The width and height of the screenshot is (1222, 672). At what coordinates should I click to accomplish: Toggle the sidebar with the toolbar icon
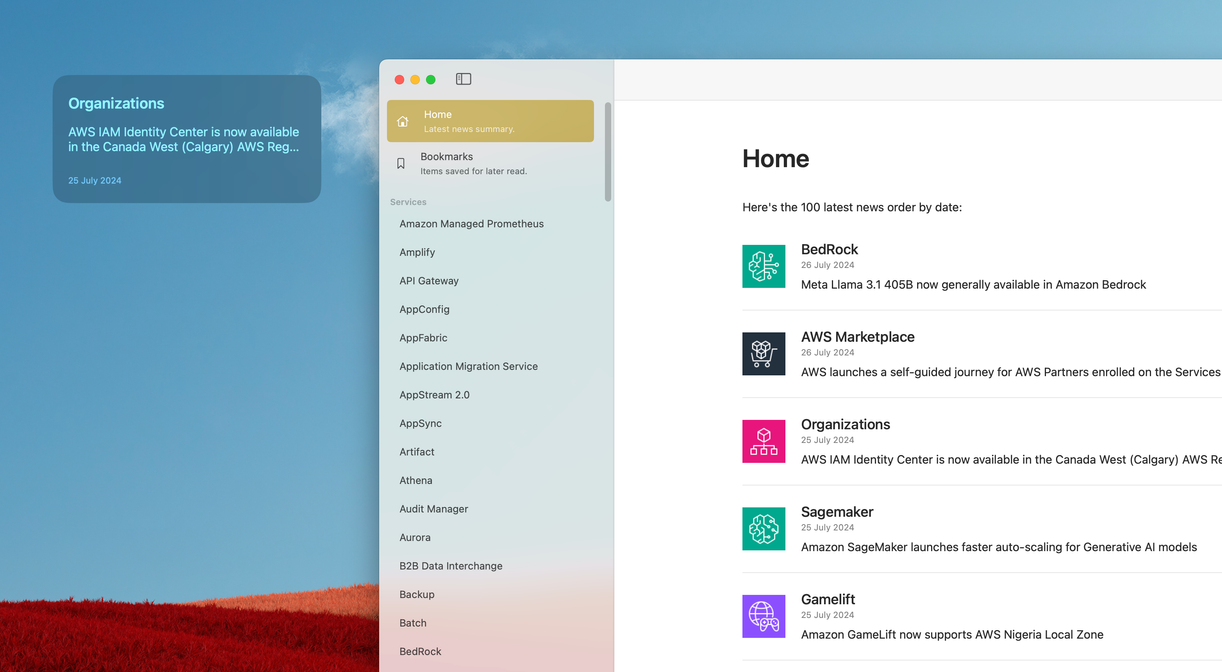463,79
